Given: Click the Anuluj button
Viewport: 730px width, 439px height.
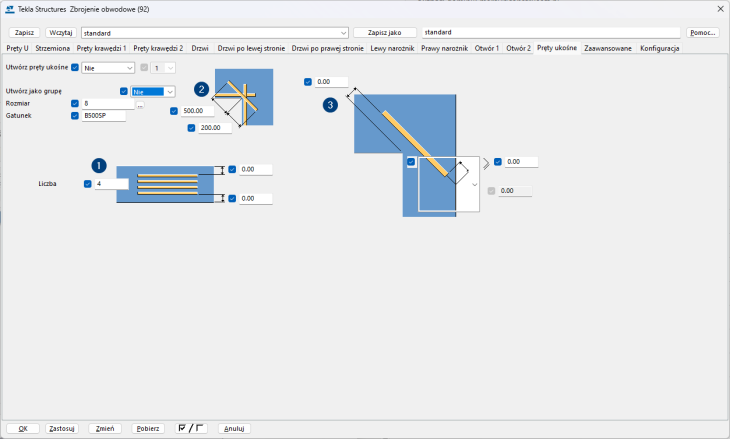Looking at the screenshot, I should [x=234, y=428].
